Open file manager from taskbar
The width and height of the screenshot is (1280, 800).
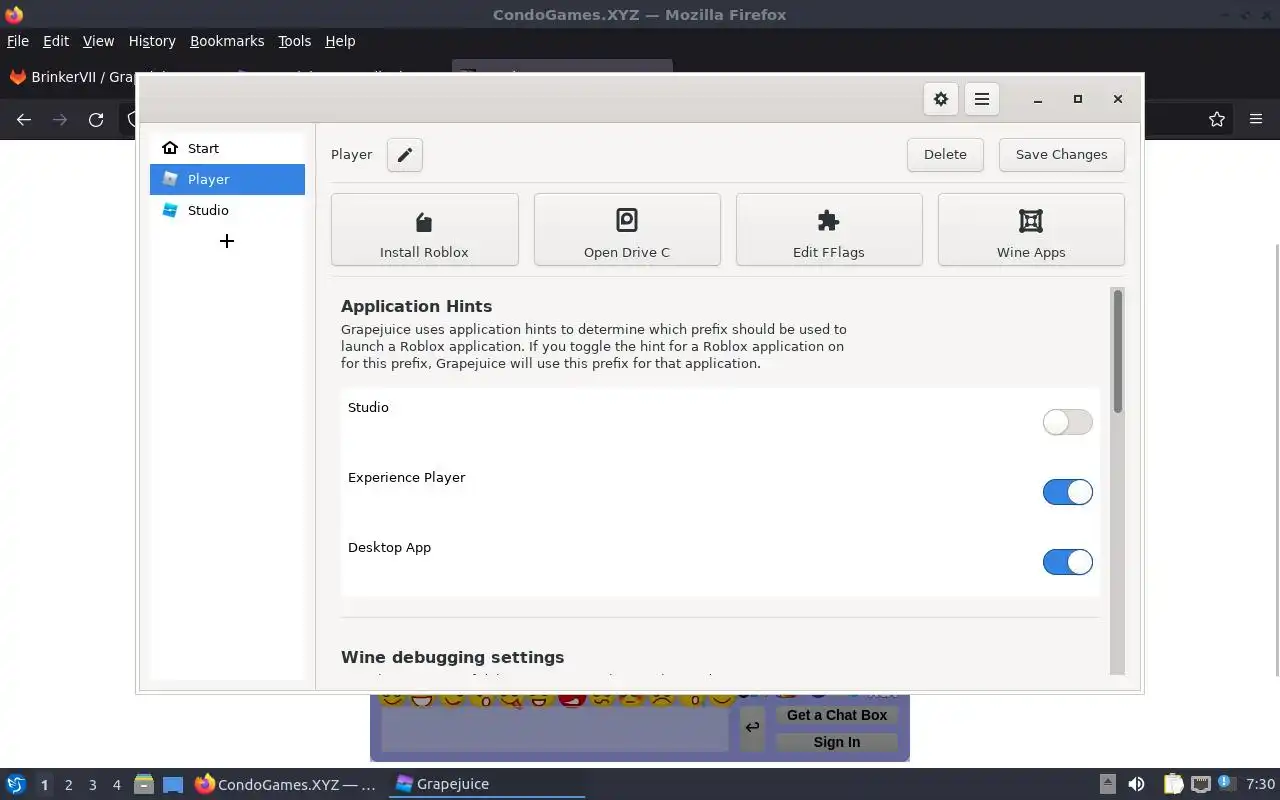point(144,784)
